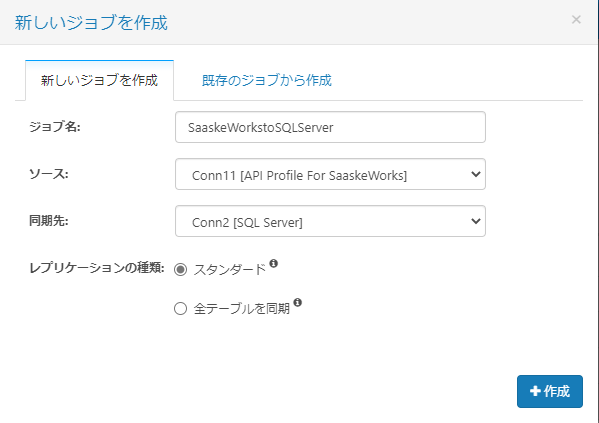
Task: Click the ソース: label
Action: (x=49, y=174)
